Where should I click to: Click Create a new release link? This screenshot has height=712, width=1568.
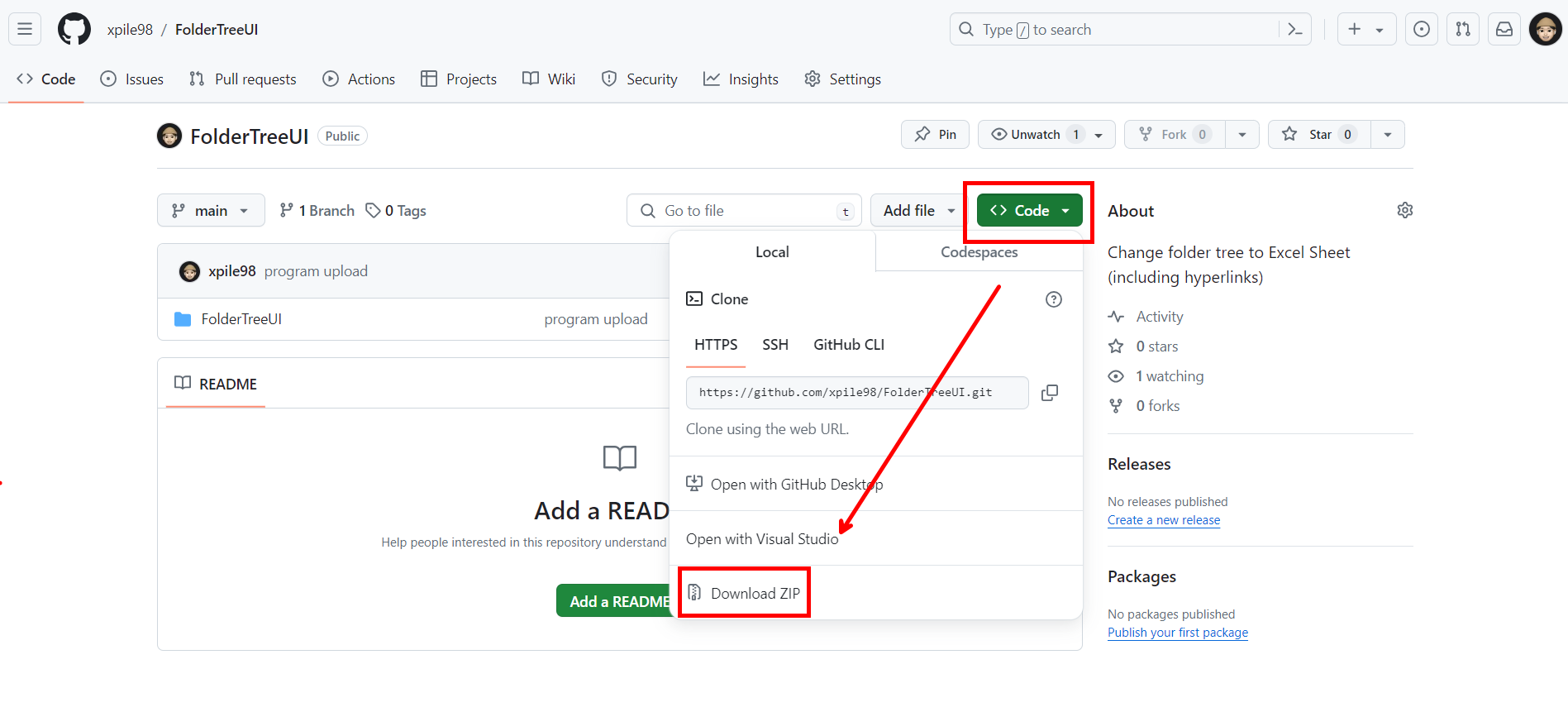tap(1164, 520)
